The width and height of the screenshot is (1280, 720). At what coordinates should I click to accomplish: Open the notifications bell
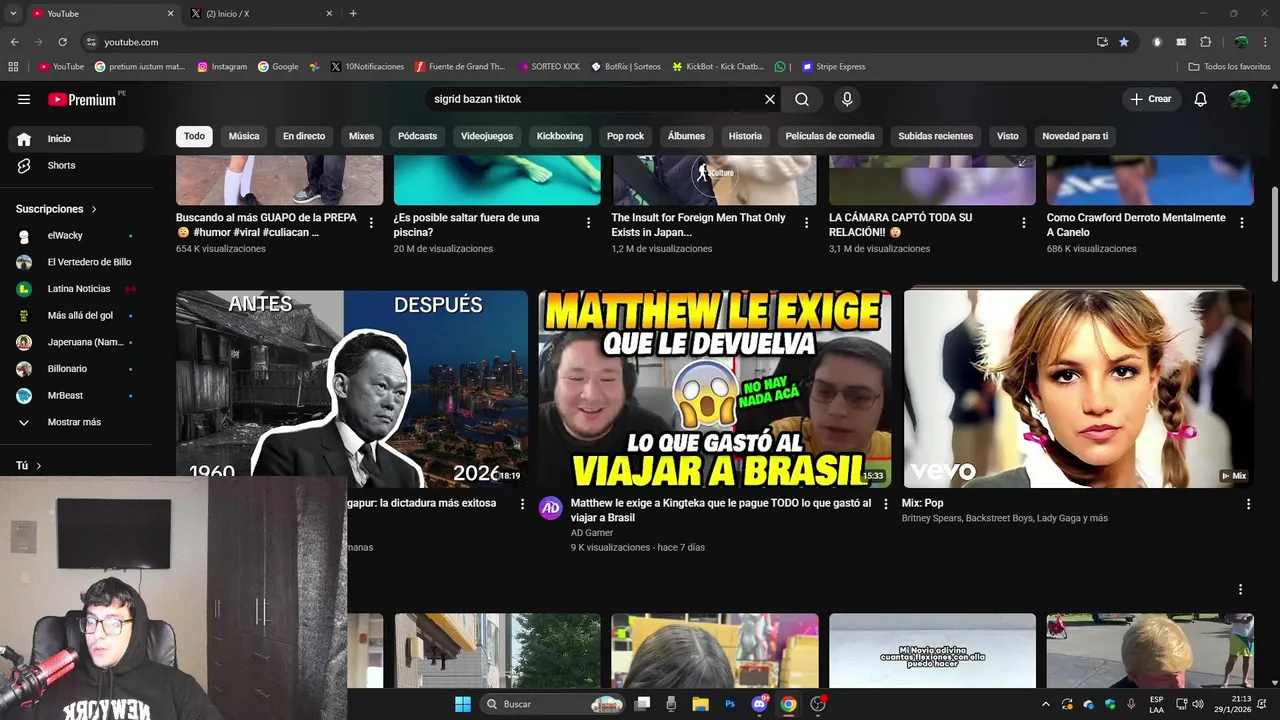point(1201,99)
